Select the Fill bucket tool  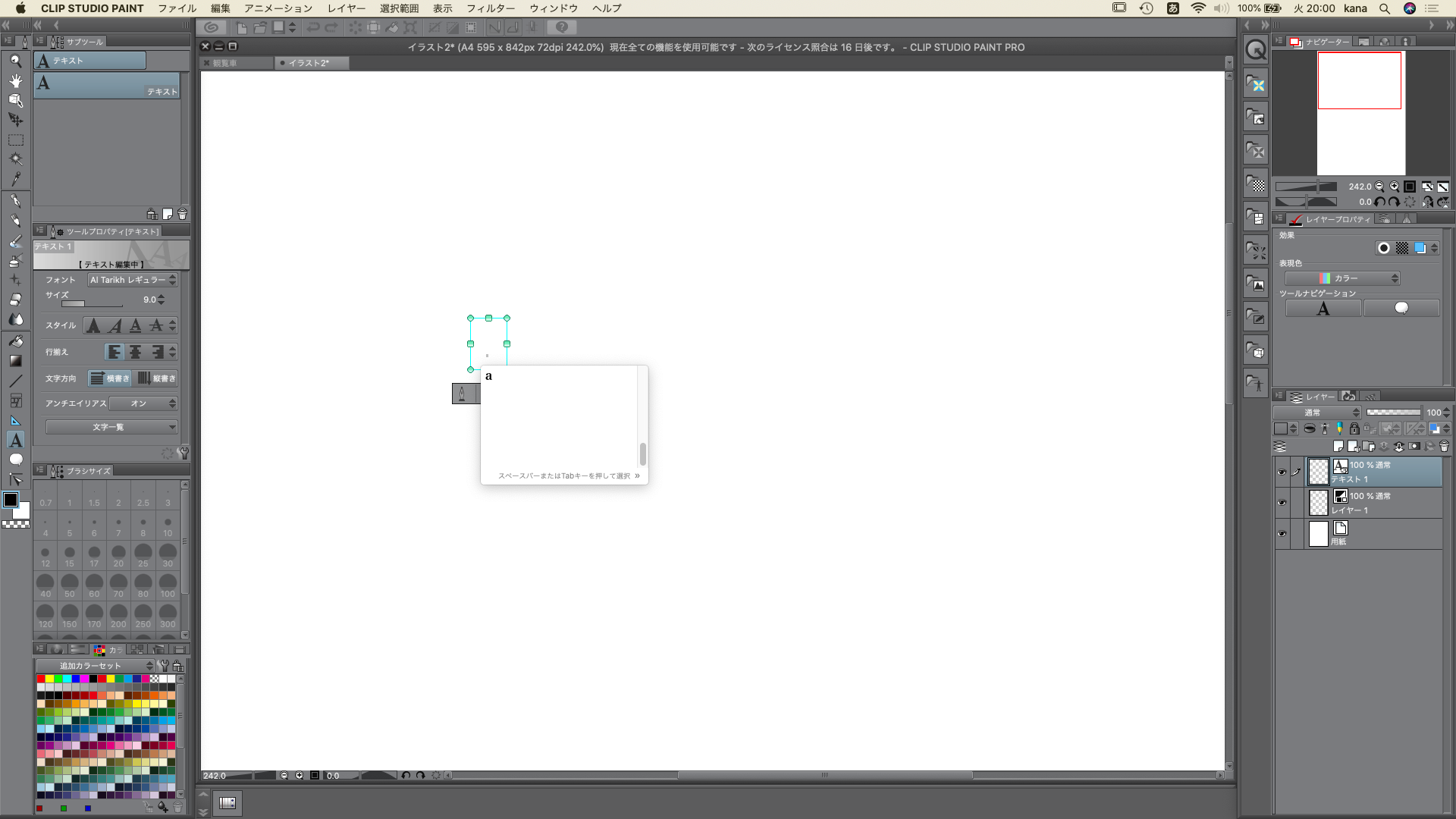coord(15,341)
